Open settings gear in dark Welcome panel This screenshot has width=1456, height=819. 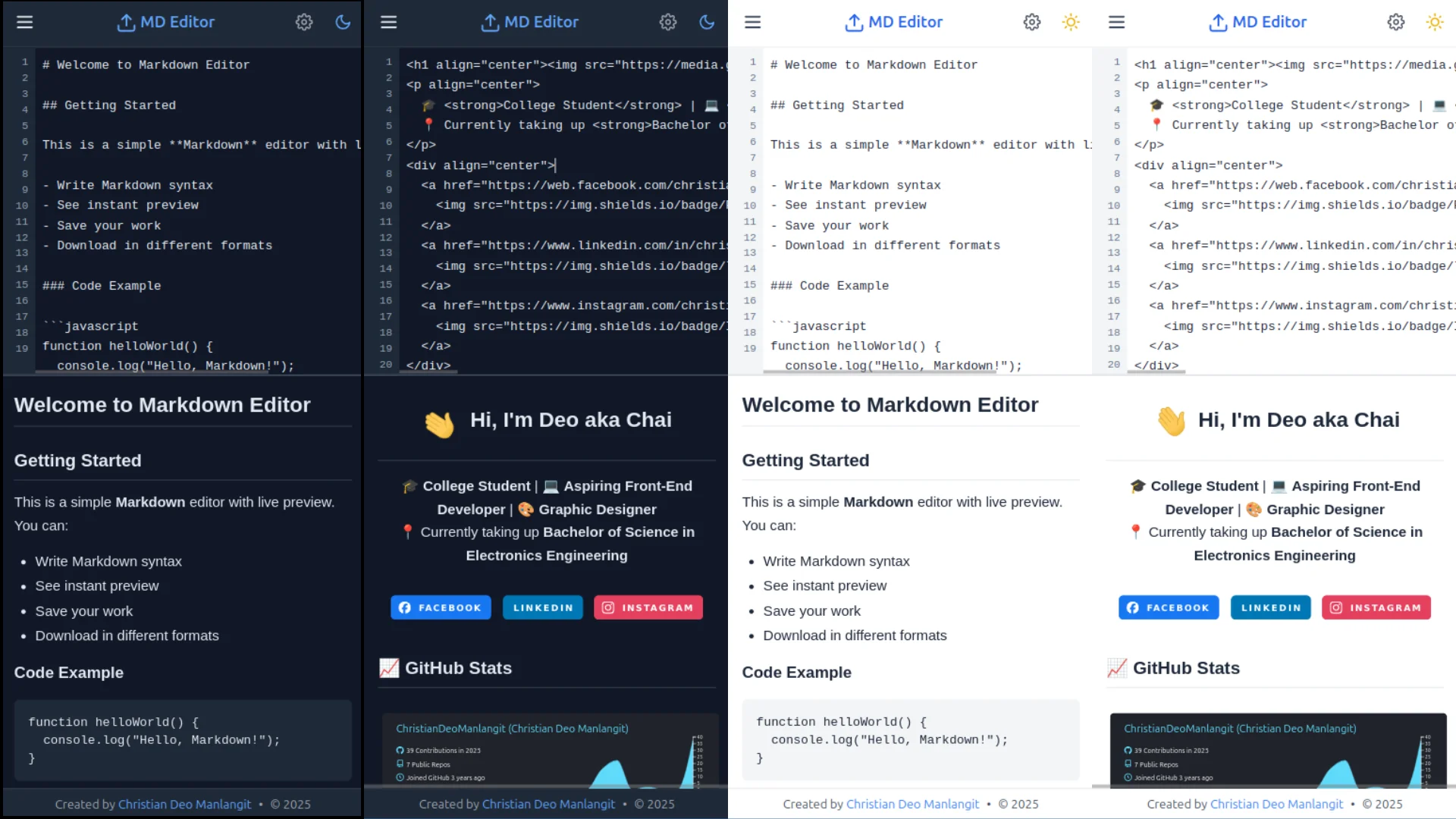pos(304,22)
